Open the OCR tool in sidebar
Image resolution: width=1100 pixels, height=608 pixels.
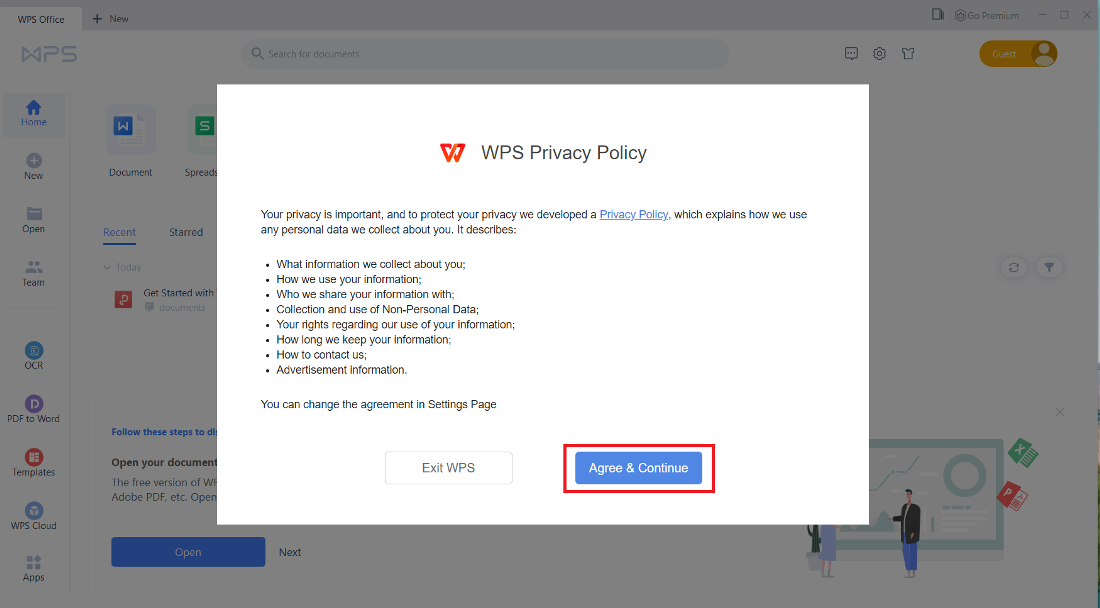[34, 355]
